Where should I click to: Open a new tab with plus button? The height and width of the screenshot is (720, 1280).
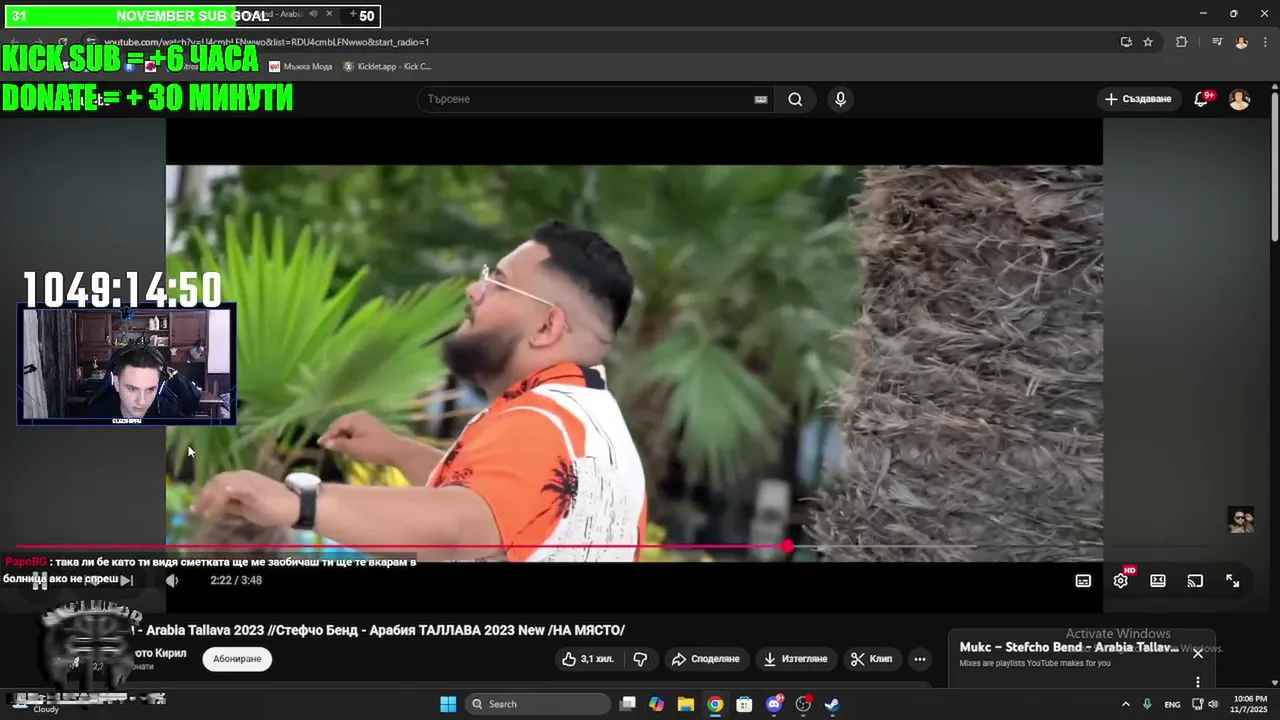pos(353,15)
